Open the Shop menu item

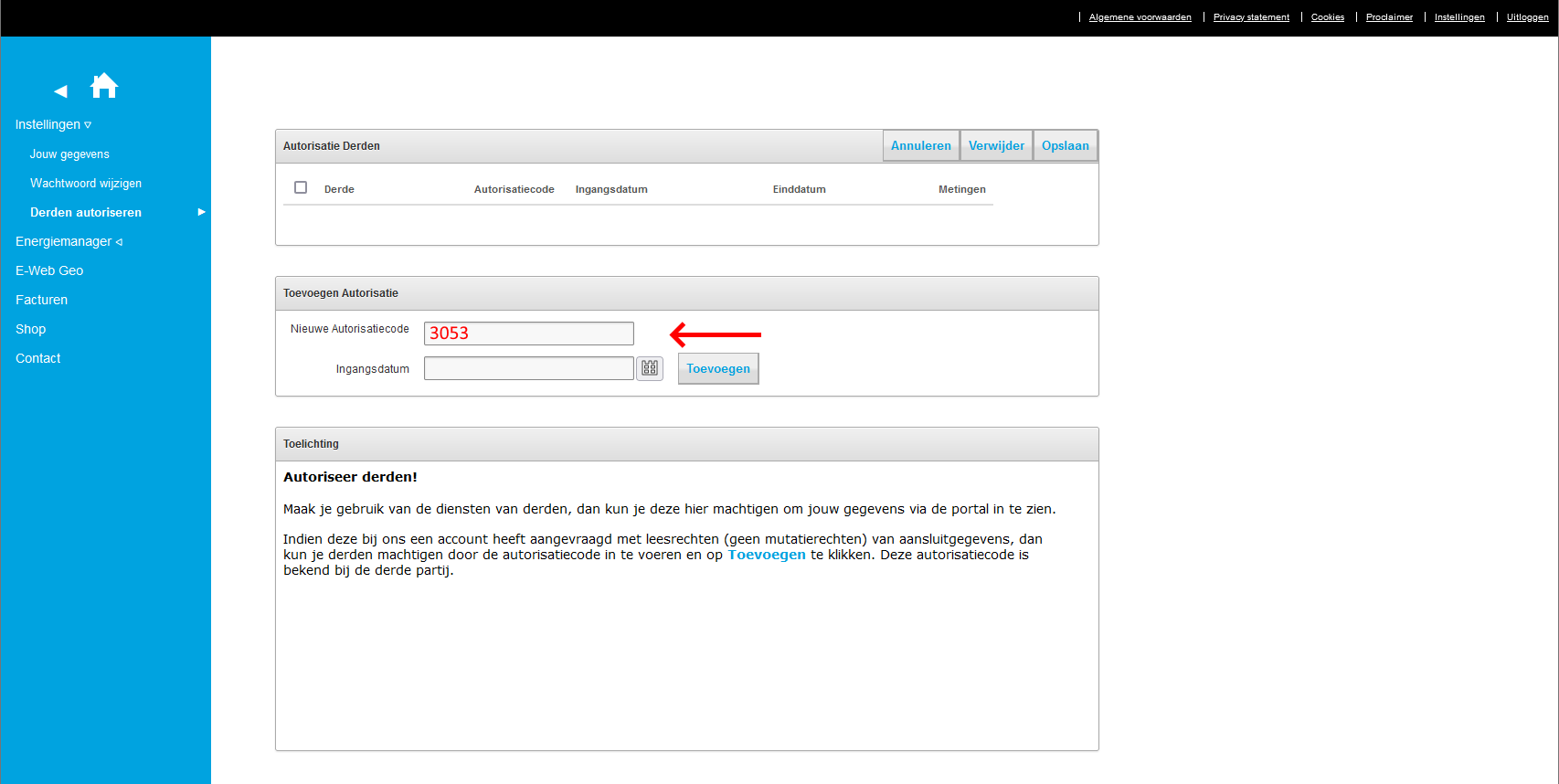pyautogui.click(x=30, y=329)
